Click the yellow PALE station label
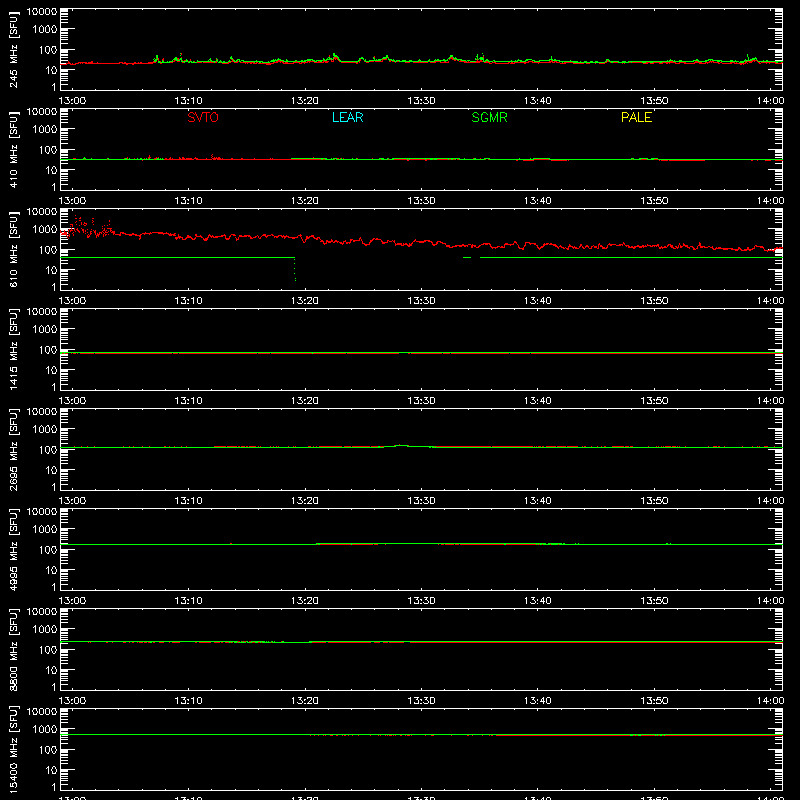Screen dimensions: 800x800 [x=636, y=117]
